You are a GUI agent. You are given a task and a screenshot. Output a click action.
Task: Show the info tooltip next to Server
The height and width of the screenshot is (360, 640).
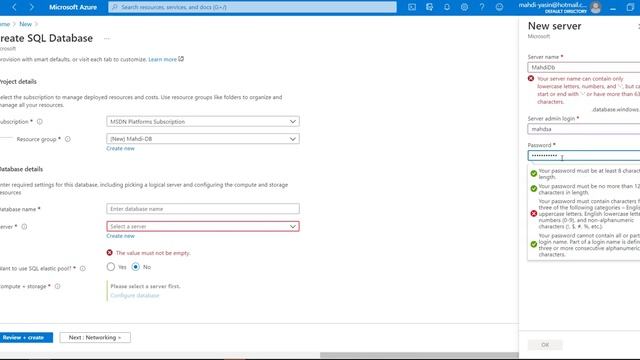click(24, 227)
